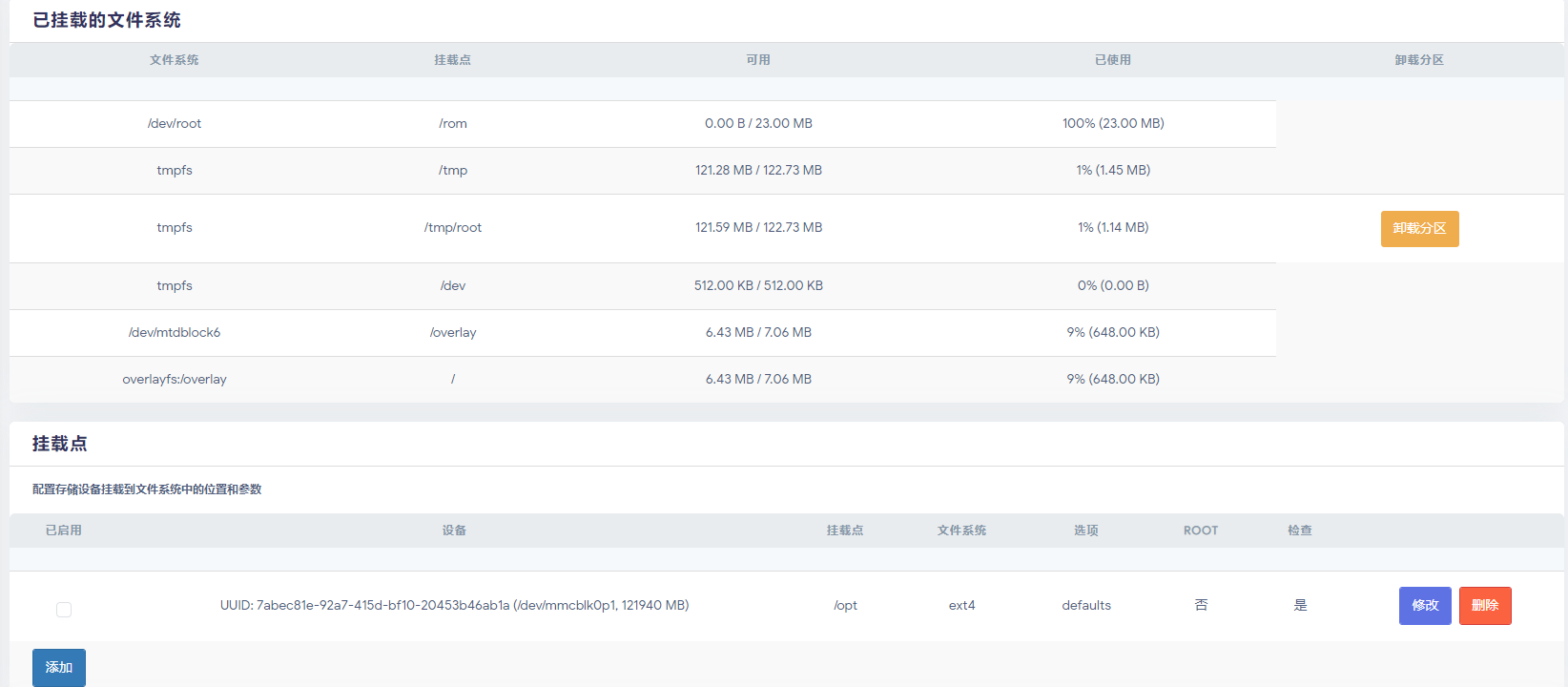
Task: Select the overlayfs:/overlay row label
Action: click(x=175, y=380)
